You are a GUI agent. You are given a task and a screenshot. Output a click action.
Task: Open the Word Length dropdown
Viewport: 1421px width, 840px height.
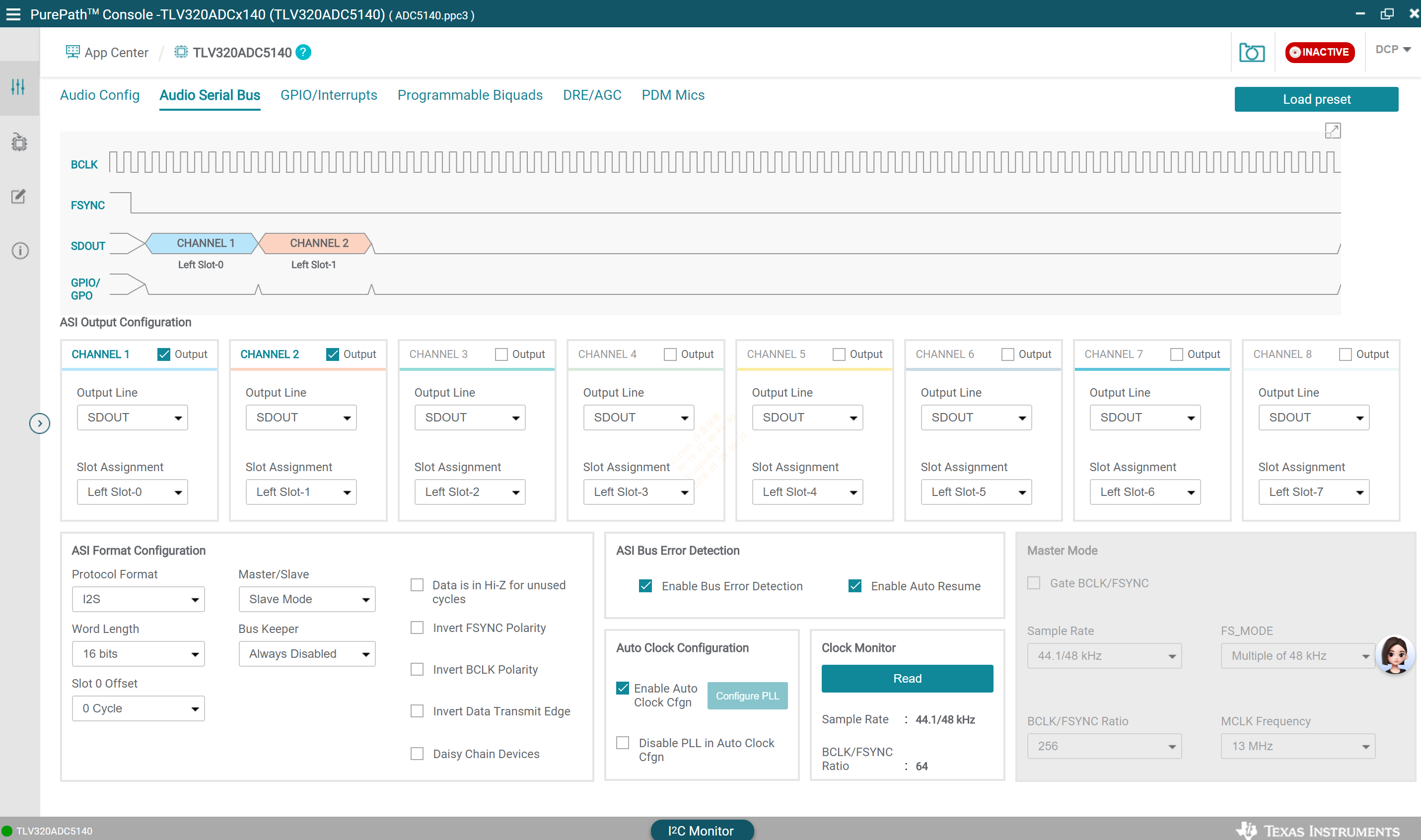click(x=138, y=654)
